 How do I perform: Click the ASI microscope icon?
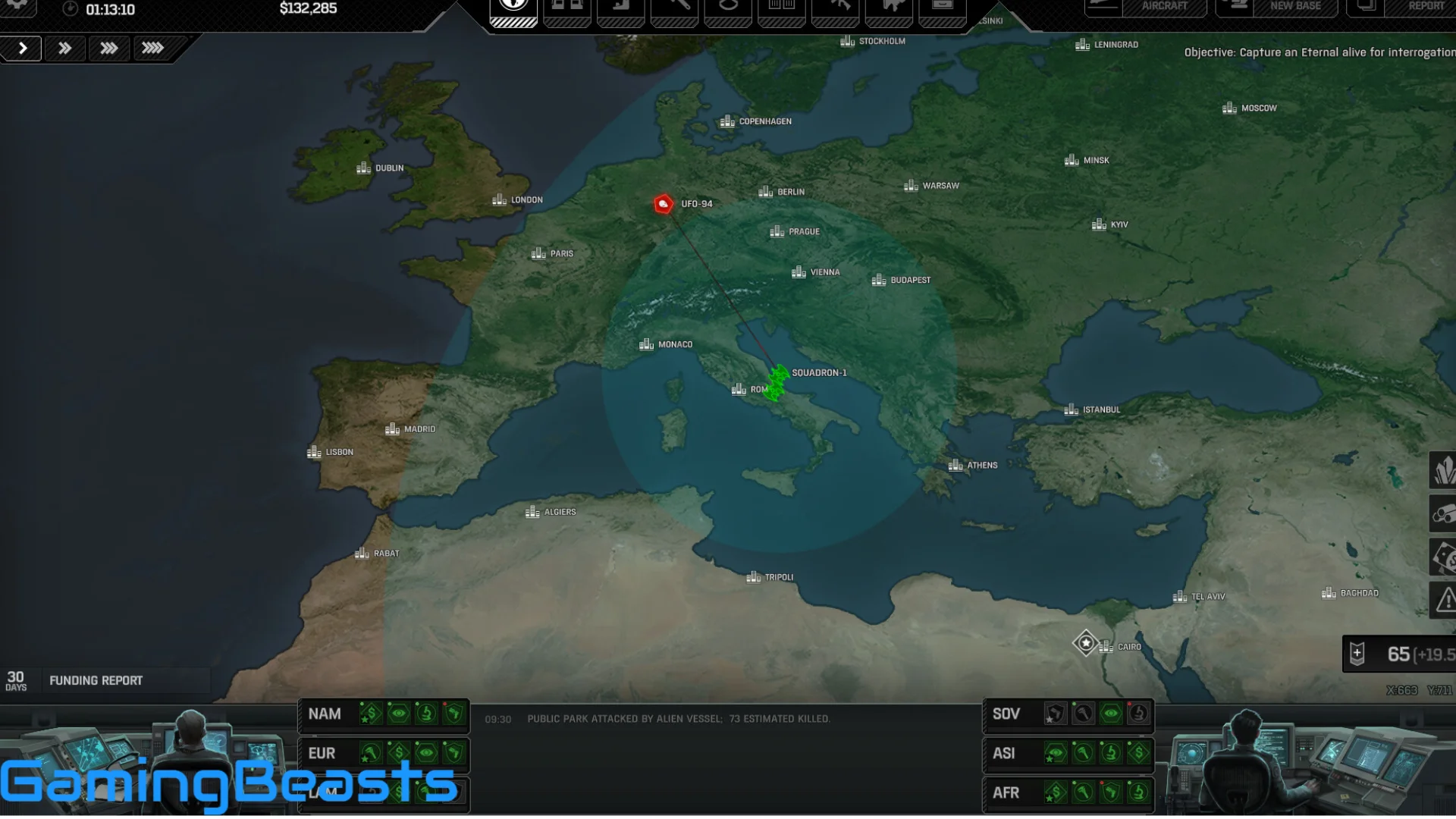tap(1111, 753)
